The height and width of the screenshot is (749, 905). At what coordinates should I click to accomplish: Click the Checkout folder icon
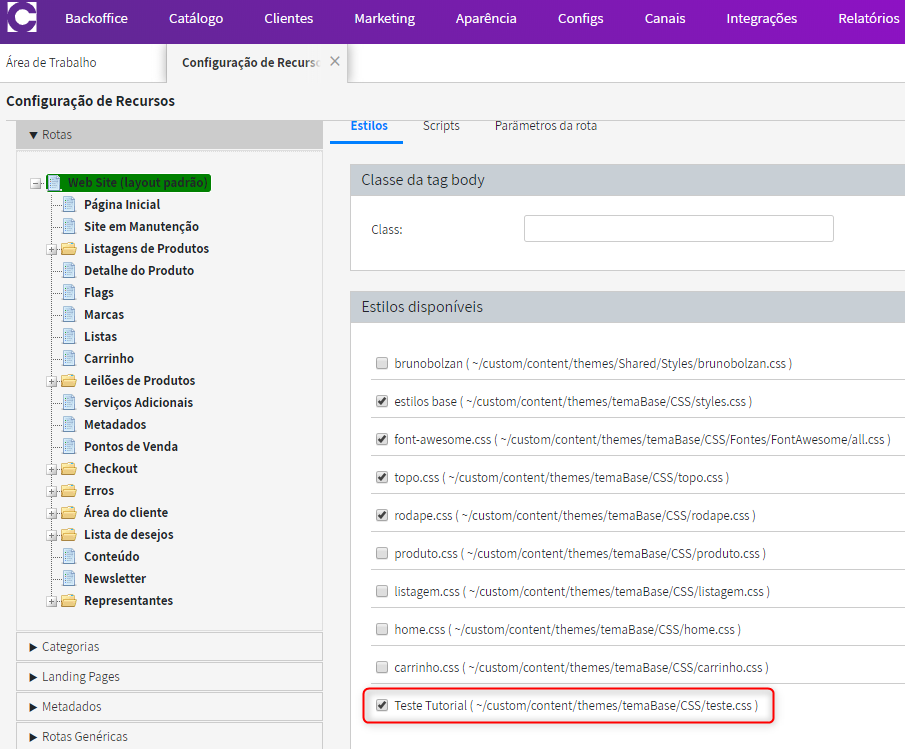[x=69, y=469]
